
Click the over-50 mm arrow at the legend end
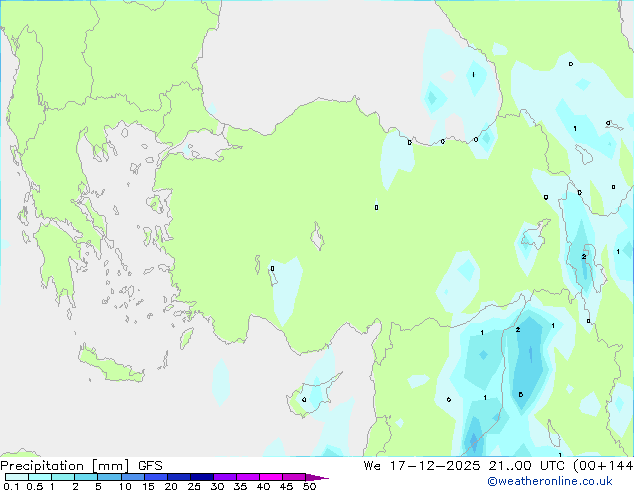click(x=317, y=477)
